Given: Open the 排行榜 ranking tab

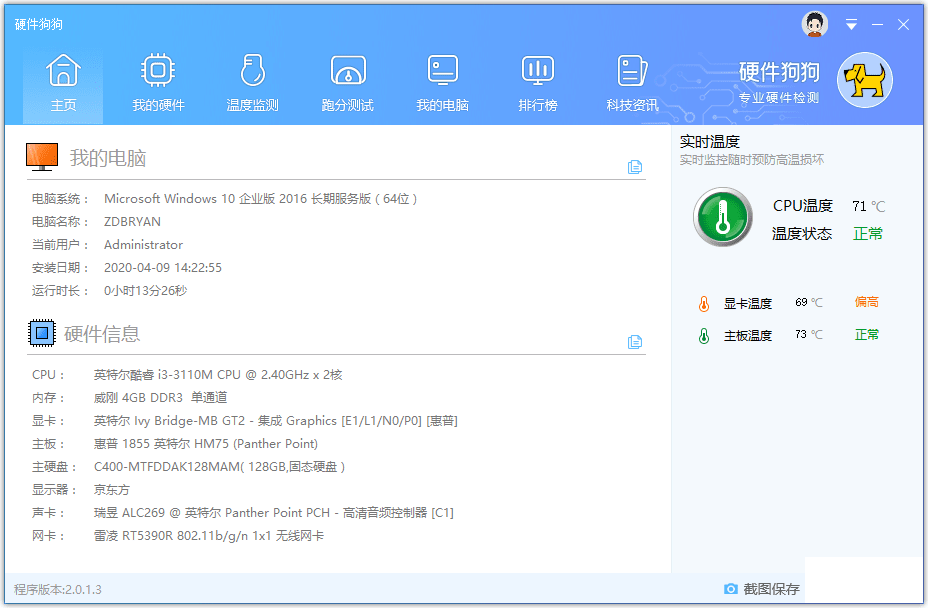Looking at the screenshot, I should 537,83.
